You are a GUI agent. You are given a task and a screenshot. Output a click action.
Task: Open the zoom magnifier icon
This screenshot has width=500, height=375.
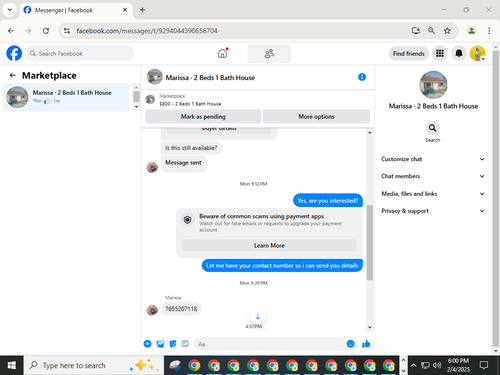pyautogui.click(x=431, y=31)
